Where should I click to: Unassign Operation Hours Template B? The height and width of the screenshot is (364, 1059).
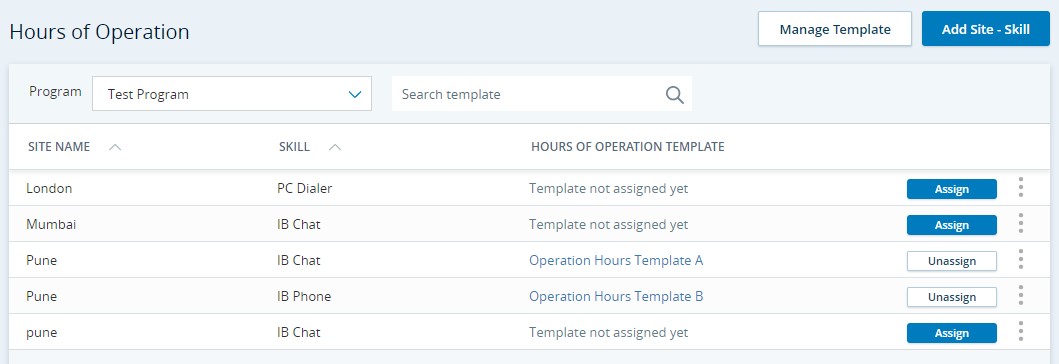tap(952, 296)
